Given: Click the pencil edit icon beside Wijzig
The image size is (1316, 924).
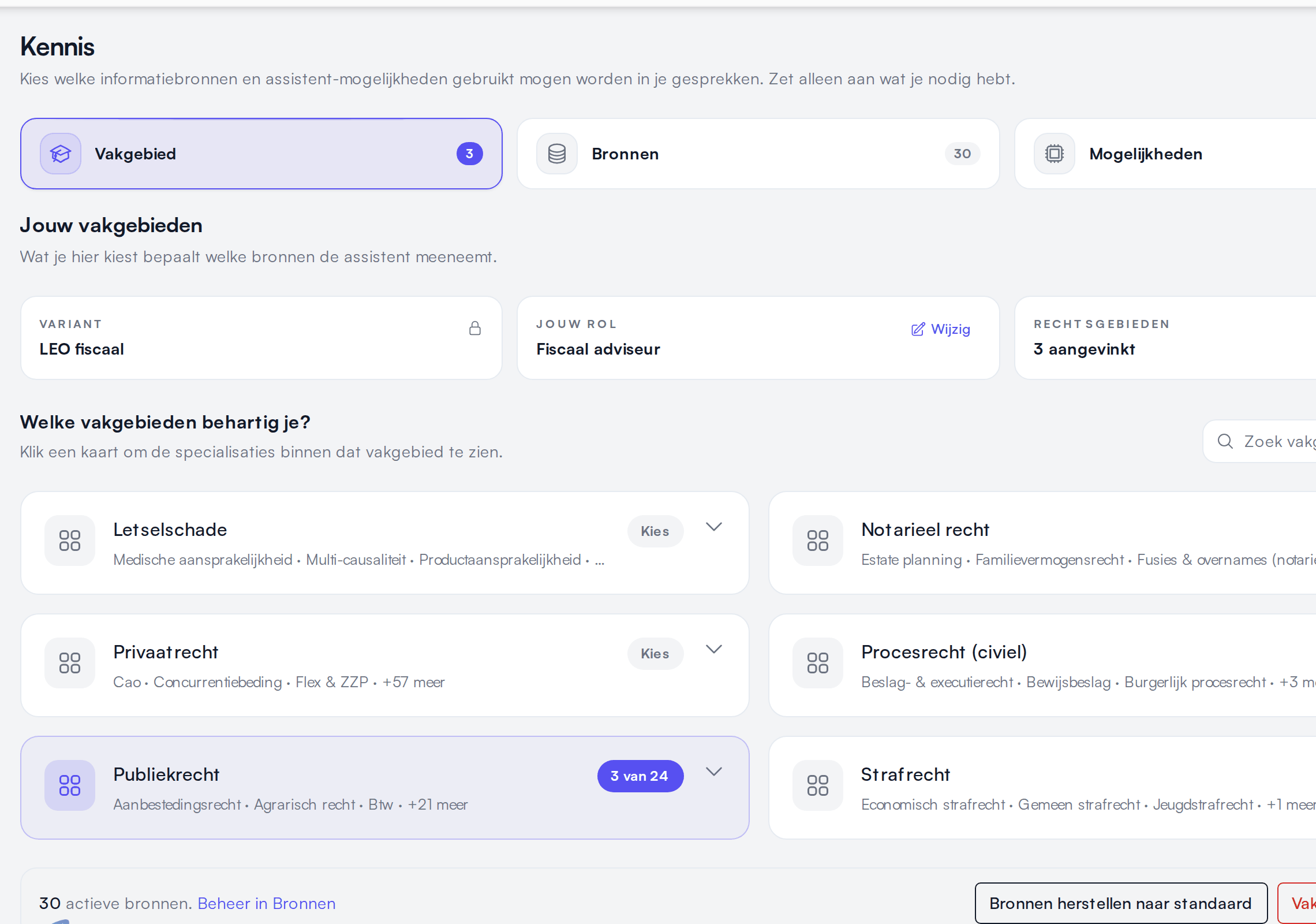Looking at the screenshot, I should (918, 329).
